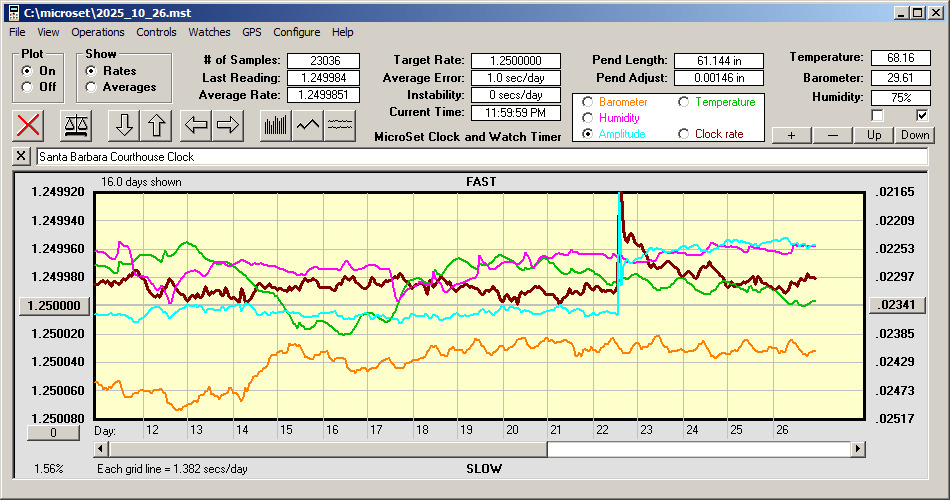
Task: Click the right arrow toolbar icon
Action: (228, 125)
